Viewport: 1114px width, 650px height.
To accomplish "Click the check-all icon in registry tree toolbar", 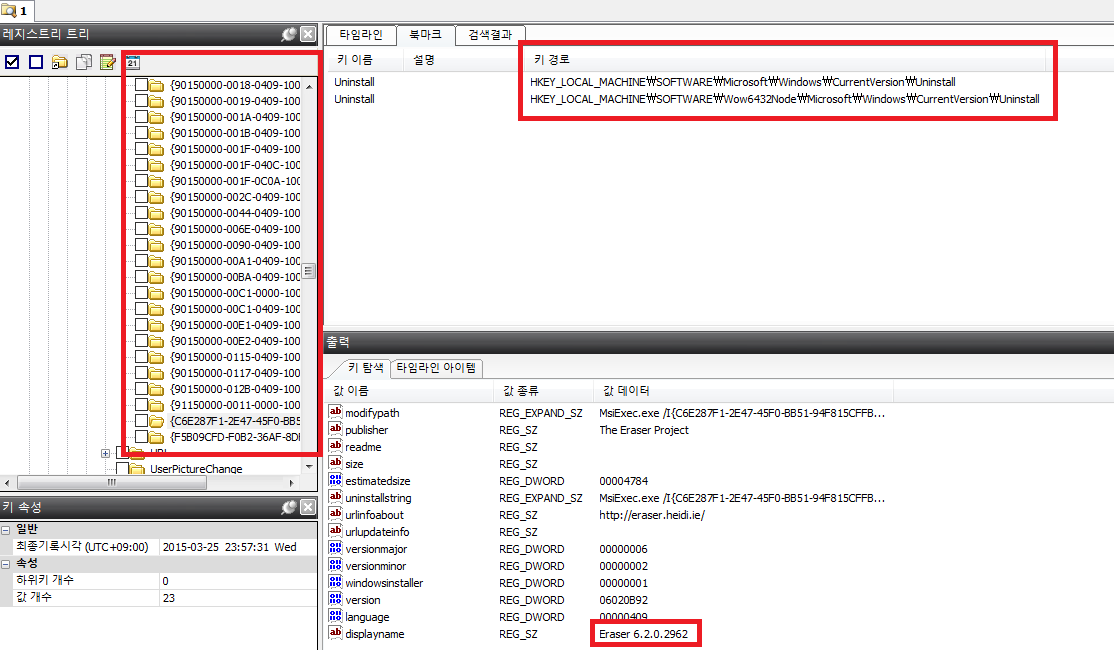I will [x=12, y=63].
